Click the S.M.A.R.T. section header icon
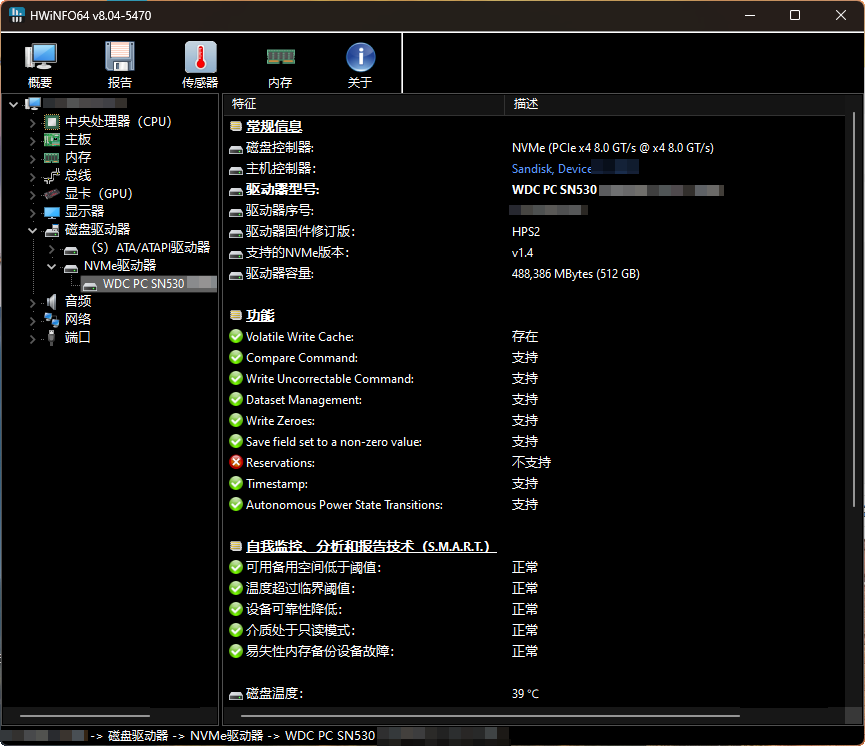This screenshot has height=746, width=865. coord(236,546)
